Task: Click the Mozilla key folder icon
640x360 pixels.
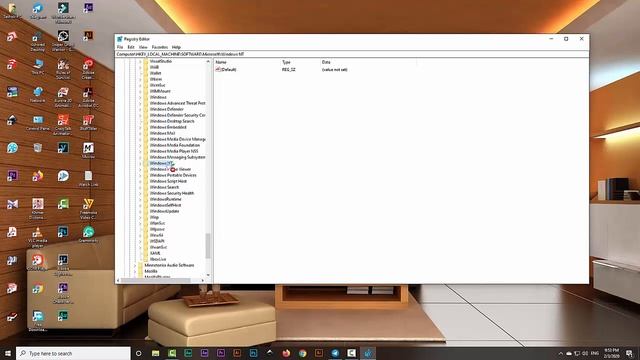Action: (x=141, y=271)
